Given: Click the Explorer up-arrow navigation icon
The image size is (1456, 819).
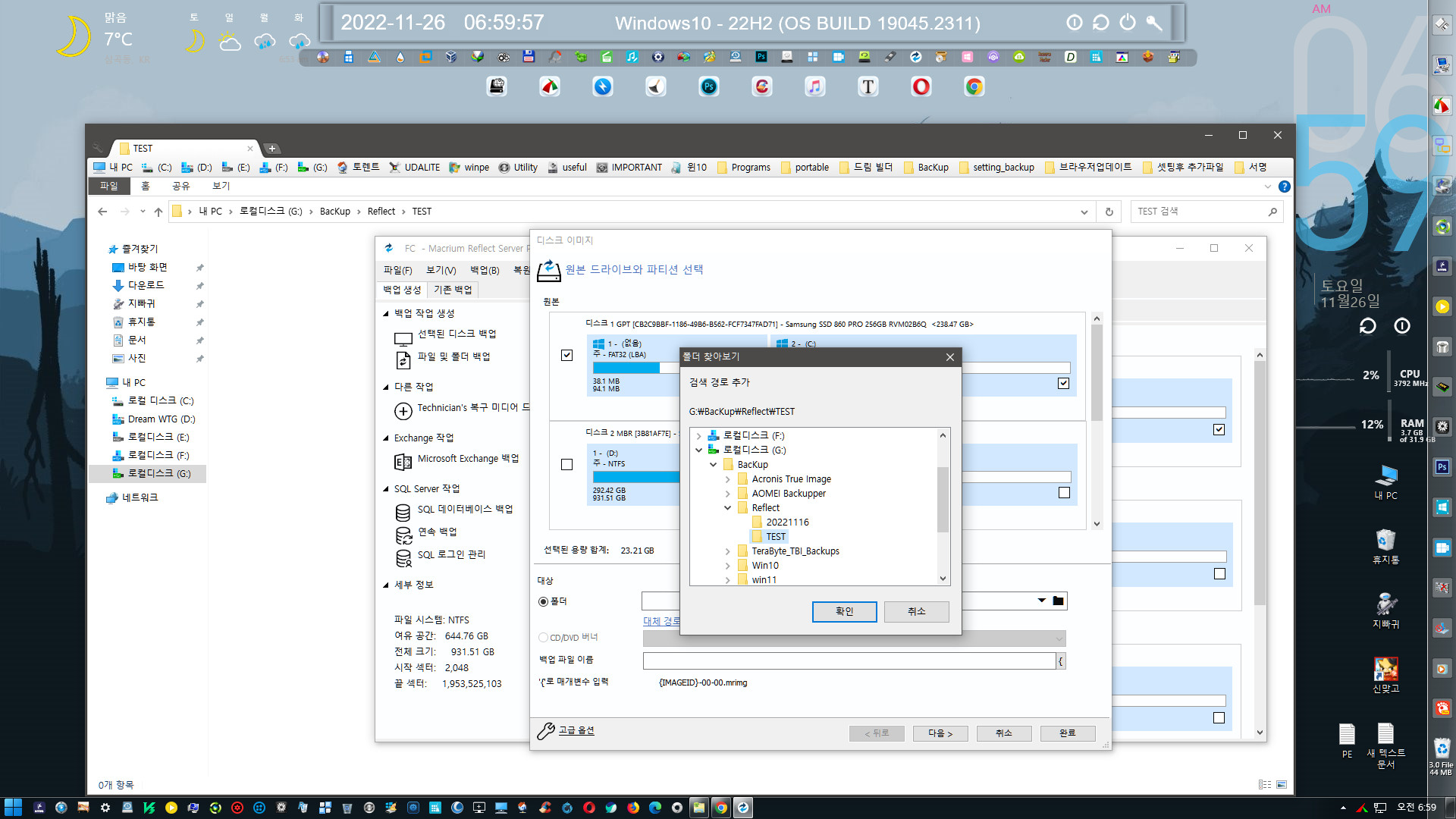Looking at the screenshot, I should pyautogui.click(x=158, y=212).
